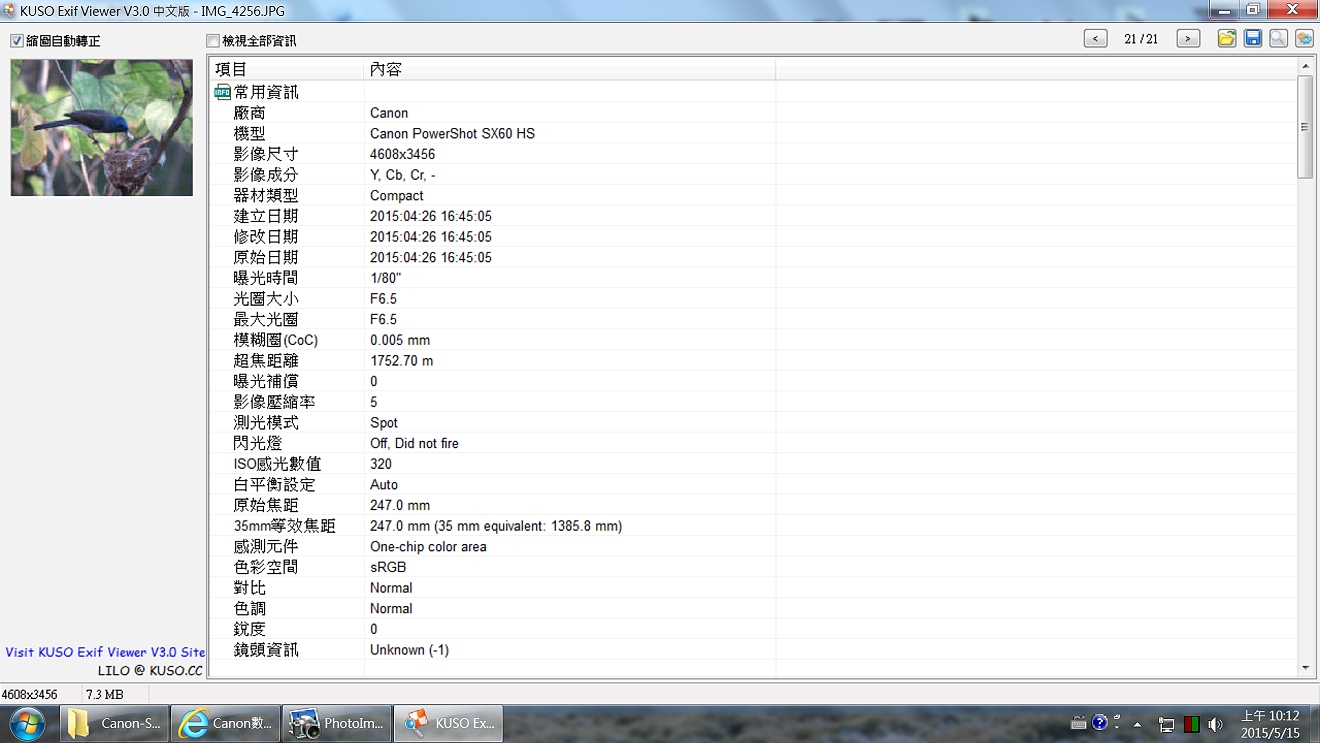This screenshot has height=743, width=1320.
Task: Select the 閃光燈 row
Action: click(x=753, y=443)
